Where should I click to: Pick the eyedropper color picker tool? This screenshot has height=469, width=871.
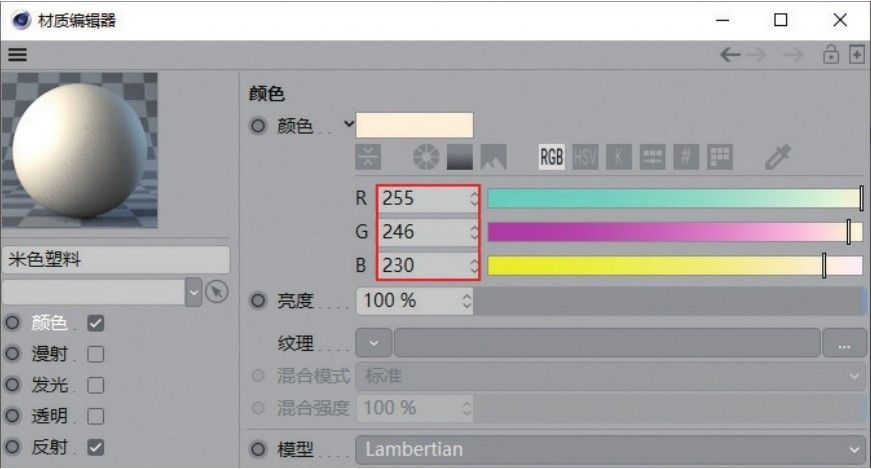click(x=778, y=157)
